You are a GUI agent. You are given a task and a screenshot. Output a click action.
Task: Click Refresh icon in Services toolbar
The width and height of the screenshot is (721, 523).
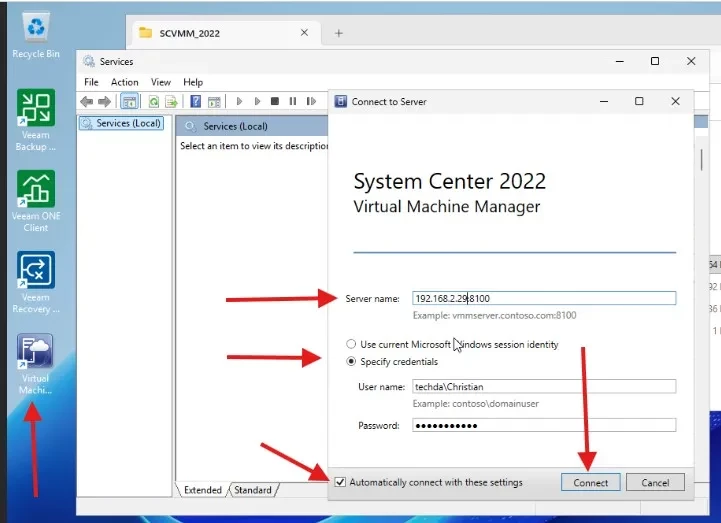[x=154, y=101]
